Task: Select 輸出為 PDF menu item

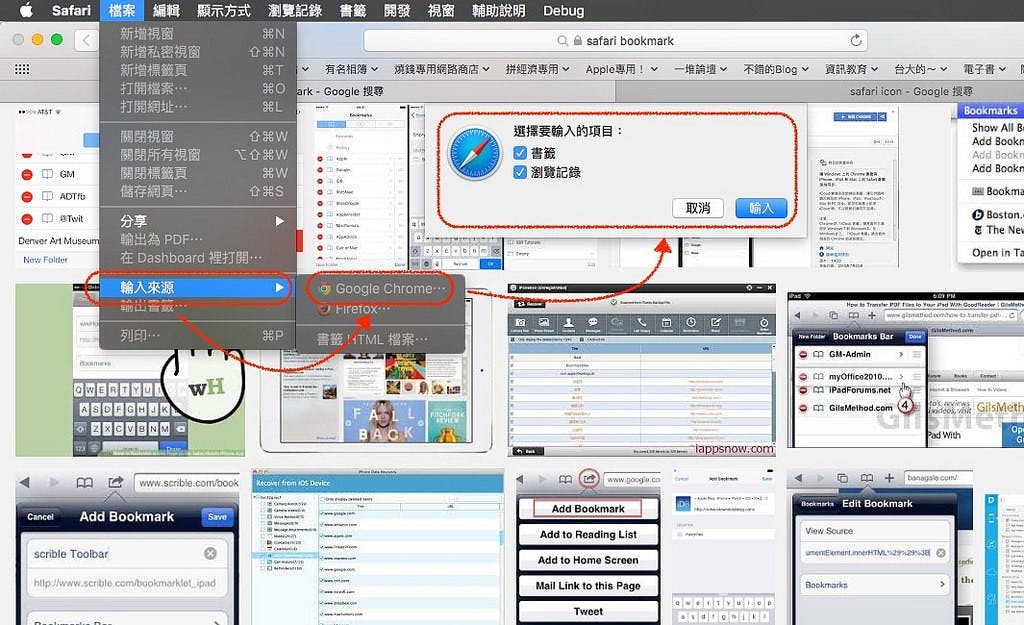Action: click(198, 239)
